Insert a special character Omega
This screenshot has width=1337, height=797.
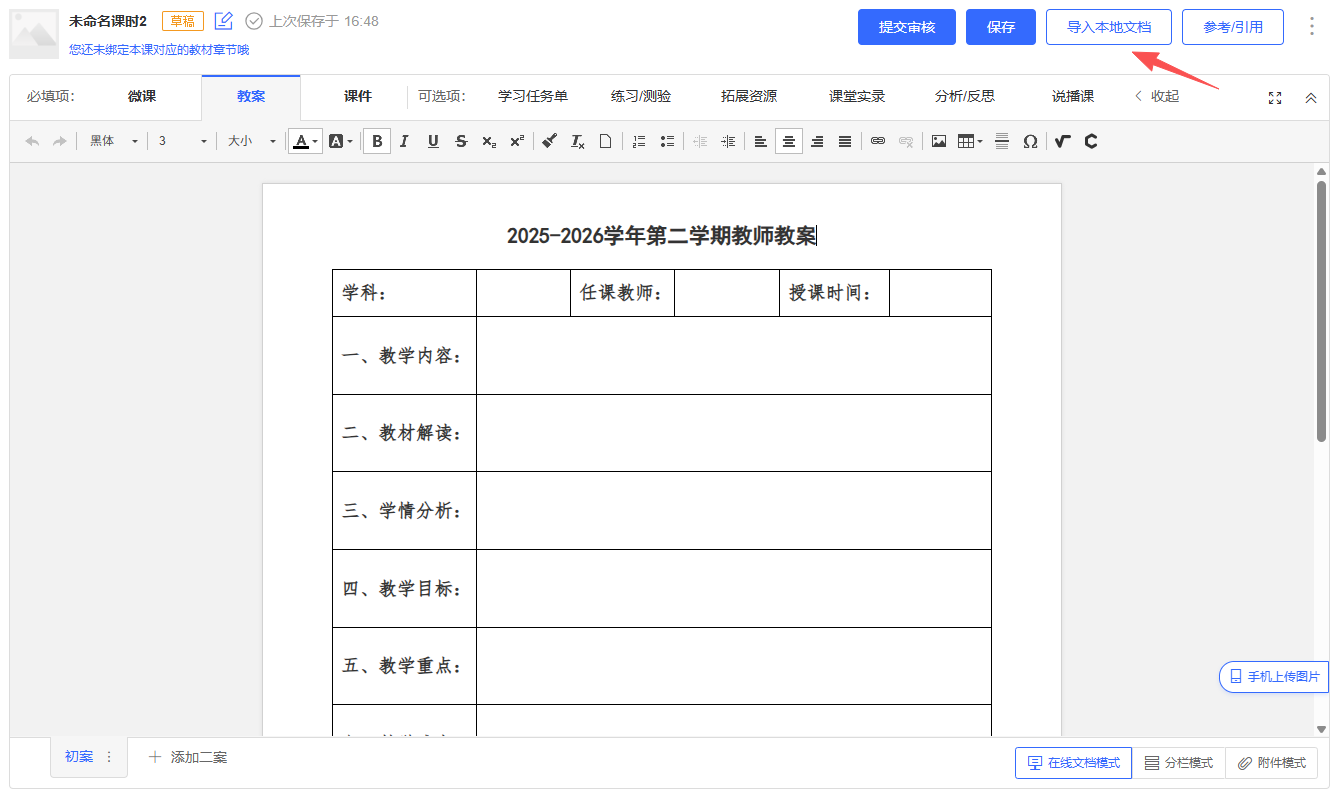(x=1030, y=142)
